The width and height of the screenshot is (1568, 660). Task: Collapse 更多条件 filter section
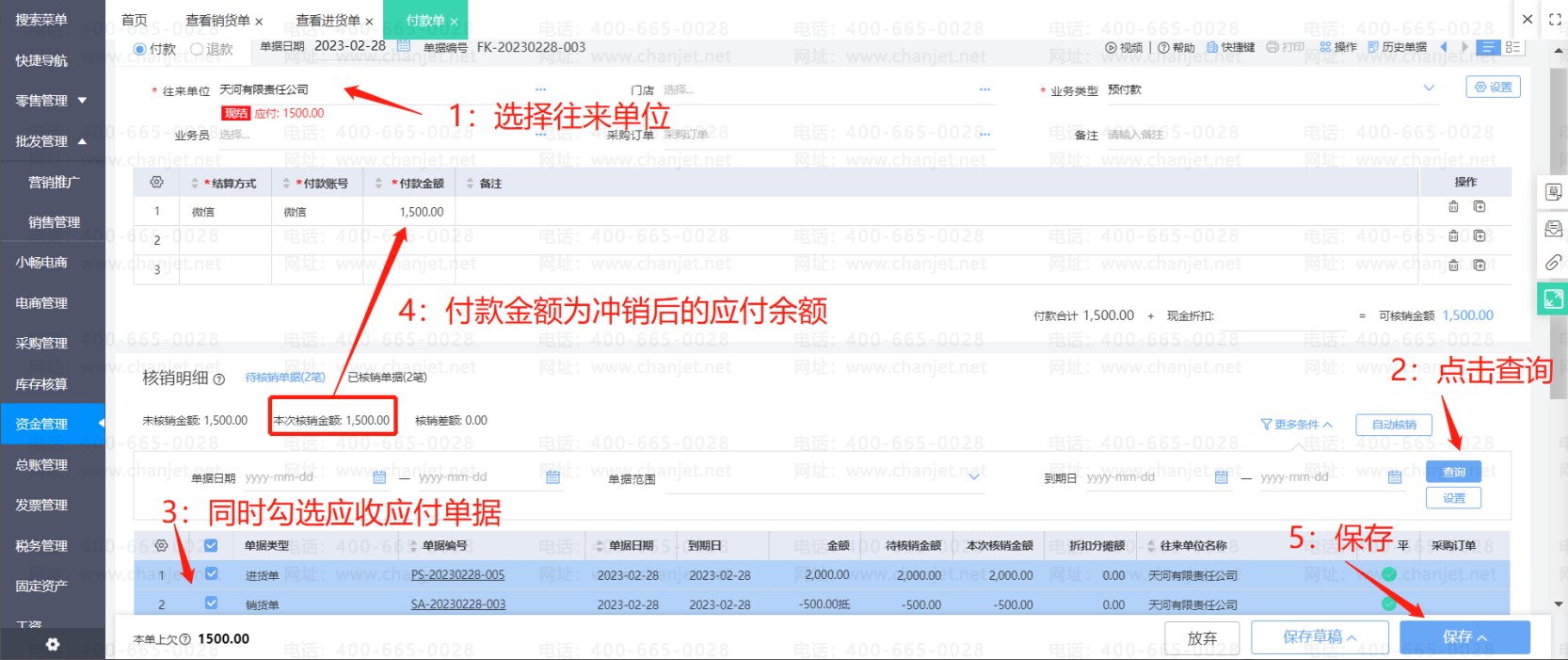1296,425
